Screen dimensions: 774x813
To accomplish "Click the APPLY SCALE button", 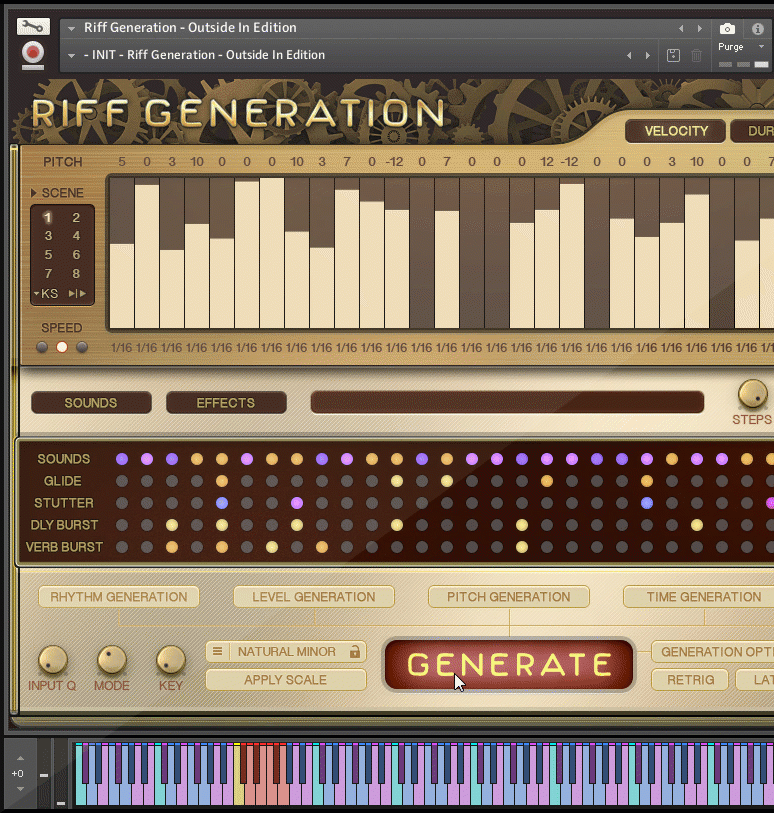I will (x=286, y=680).
